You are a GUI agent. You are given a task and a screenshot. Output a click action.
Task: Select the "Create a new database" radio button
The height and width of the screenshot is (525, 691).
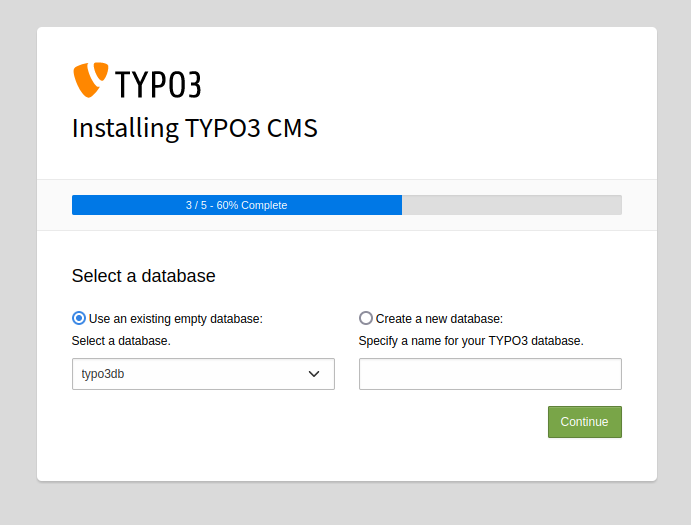point(366,318)
